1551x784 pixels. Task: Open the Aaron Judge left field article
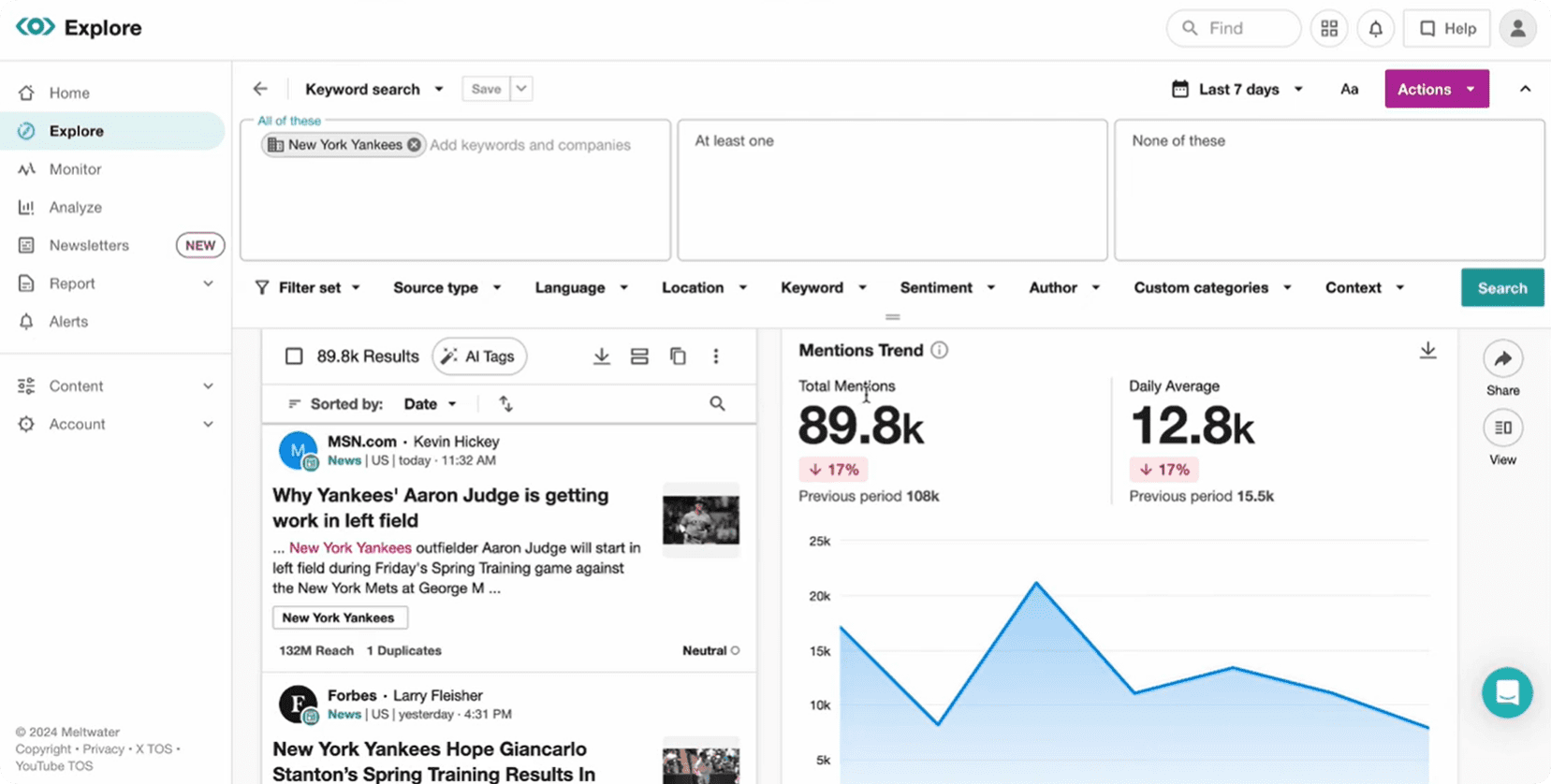point(440,508)
